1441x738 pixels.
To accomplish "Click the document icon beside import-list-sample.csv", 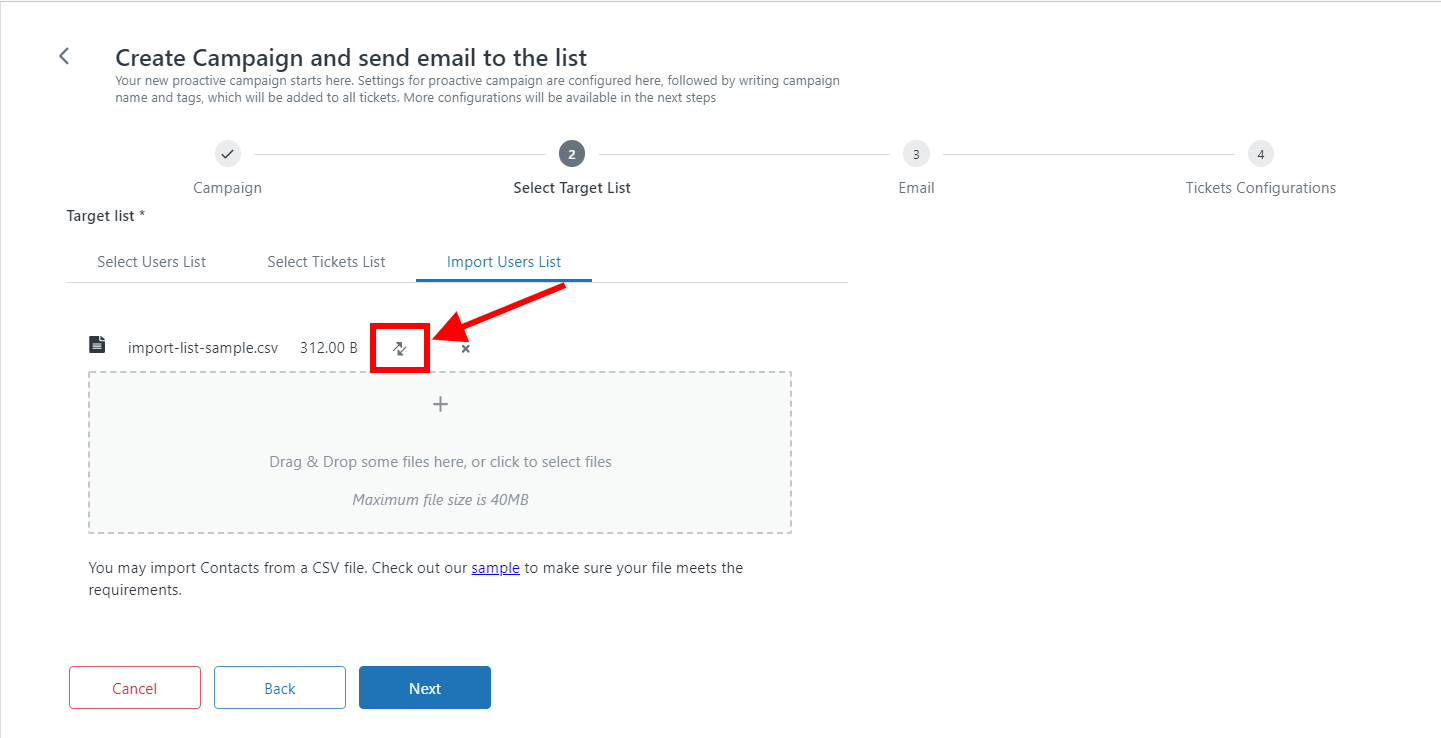I will (97, 345).
